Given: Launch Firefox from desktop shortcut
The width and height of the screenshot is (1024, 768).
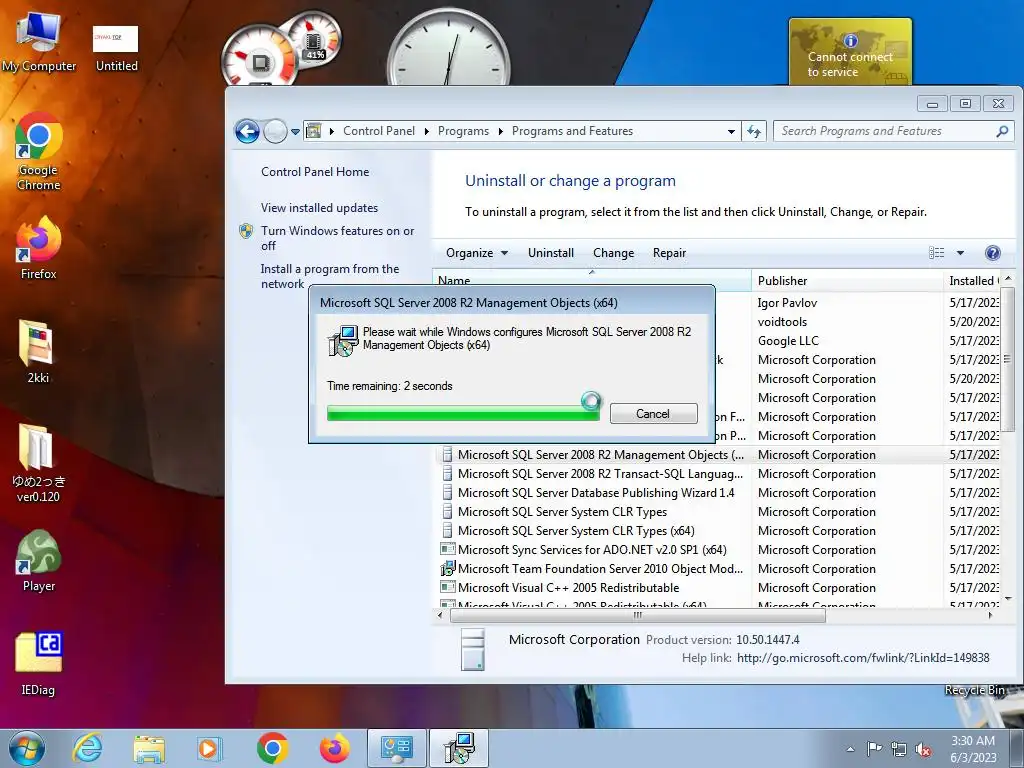Looking at the screenshot, I should [x=39, y=248].
